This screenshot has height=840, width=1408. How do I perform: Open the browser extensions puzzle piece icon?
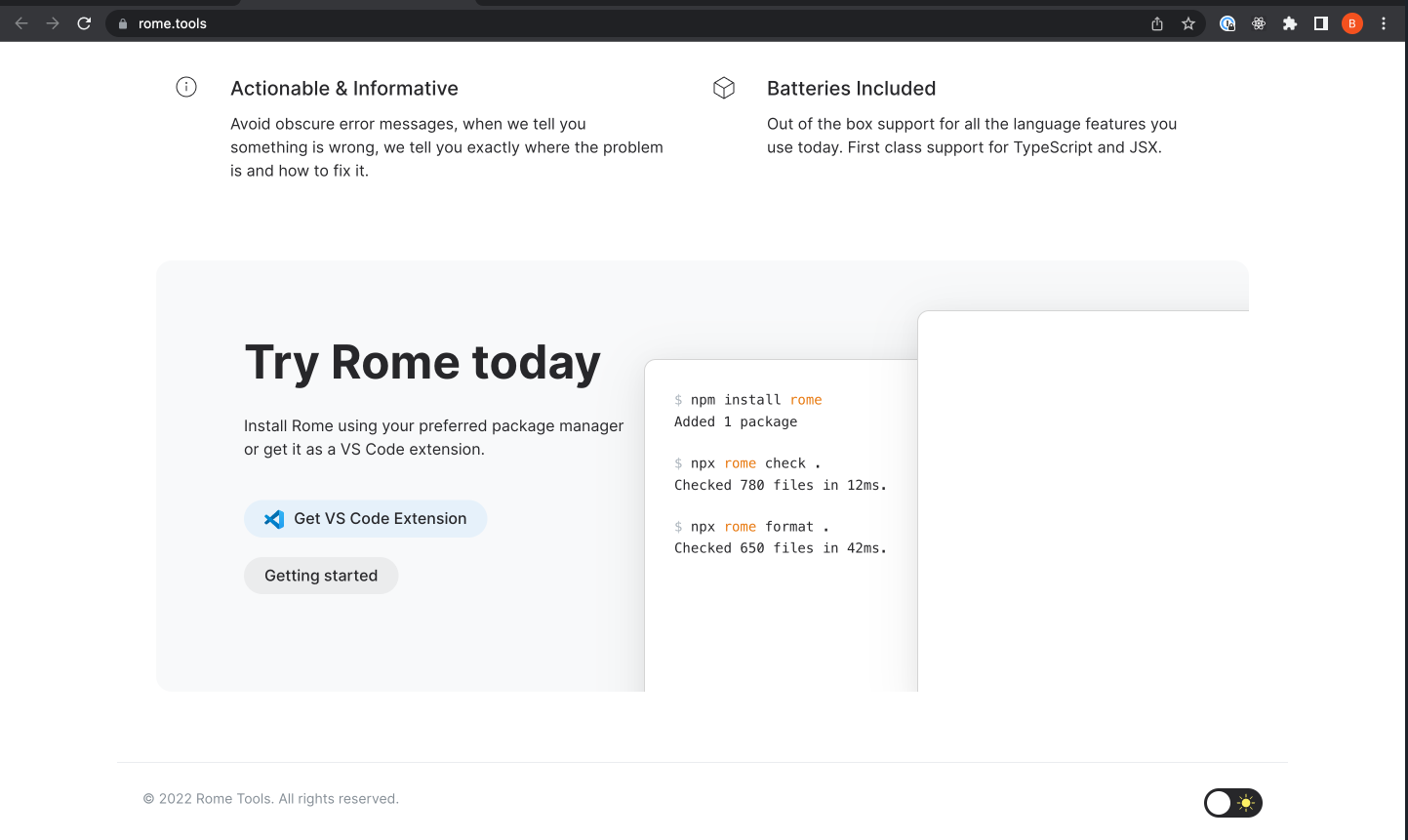point(1290,22)
